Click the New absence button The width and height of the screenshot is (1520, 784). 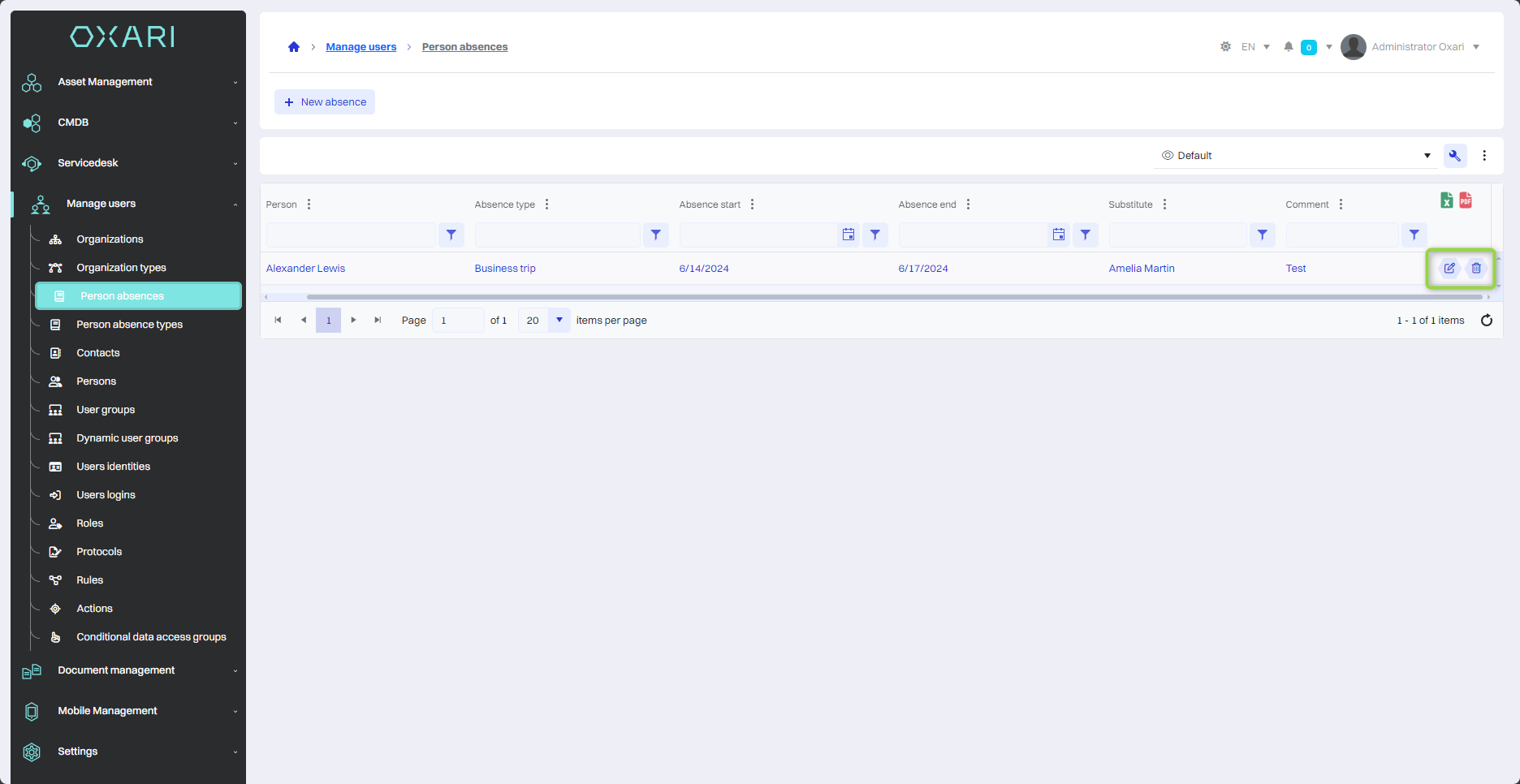[x=325, y=102]
